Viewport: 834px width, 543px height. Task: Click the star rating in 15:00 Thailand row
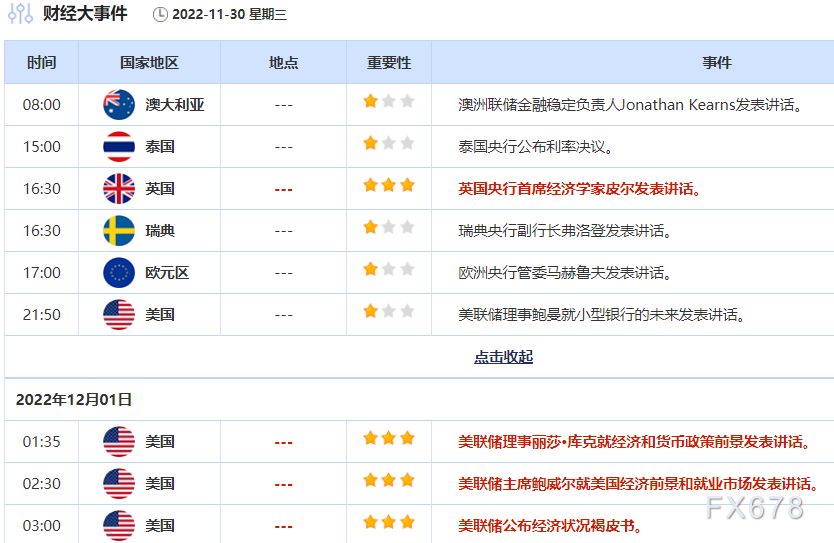coord(389,143)
